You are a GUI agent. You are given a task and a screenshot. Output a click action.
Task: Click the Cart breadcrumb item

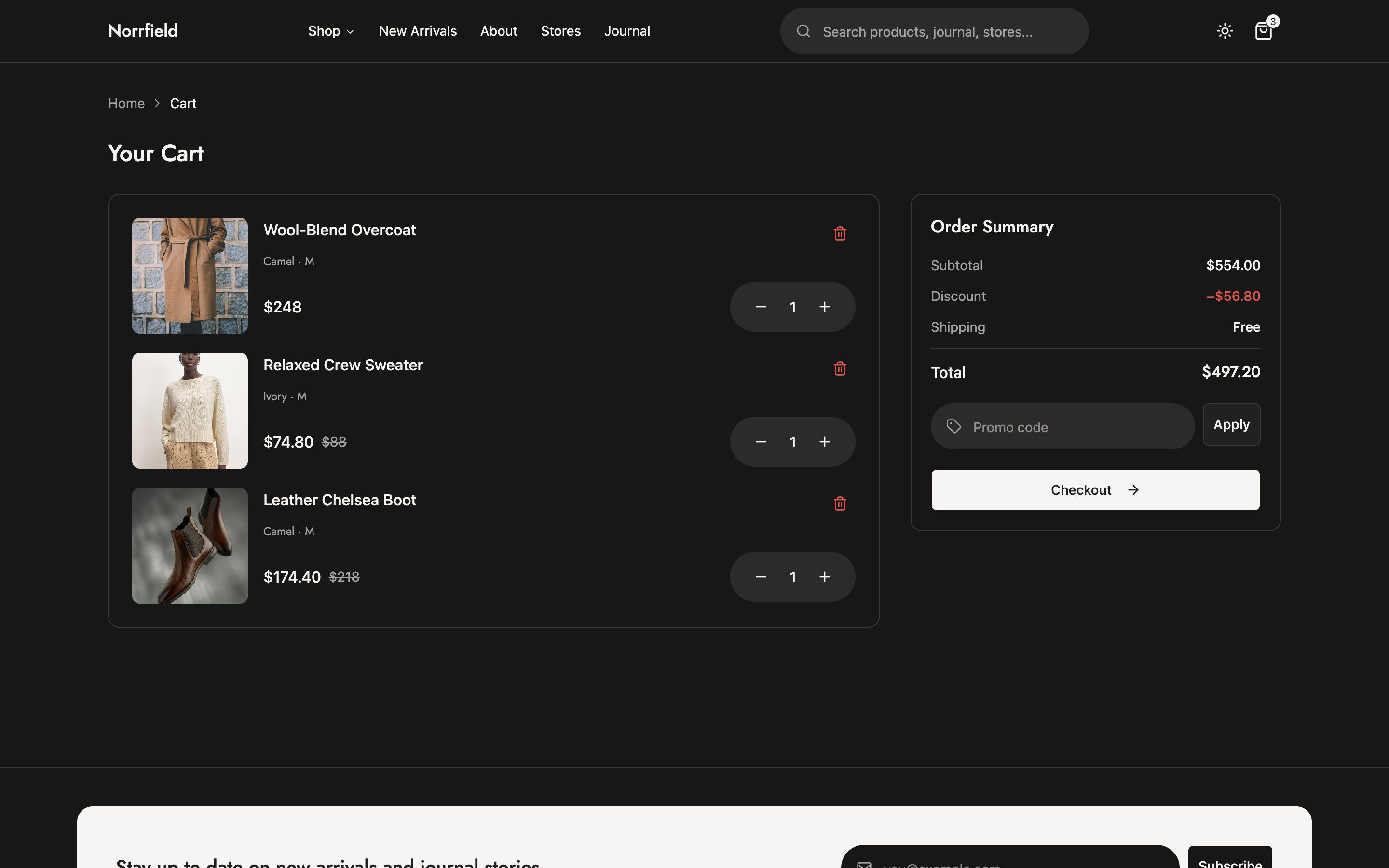point(183,103)
